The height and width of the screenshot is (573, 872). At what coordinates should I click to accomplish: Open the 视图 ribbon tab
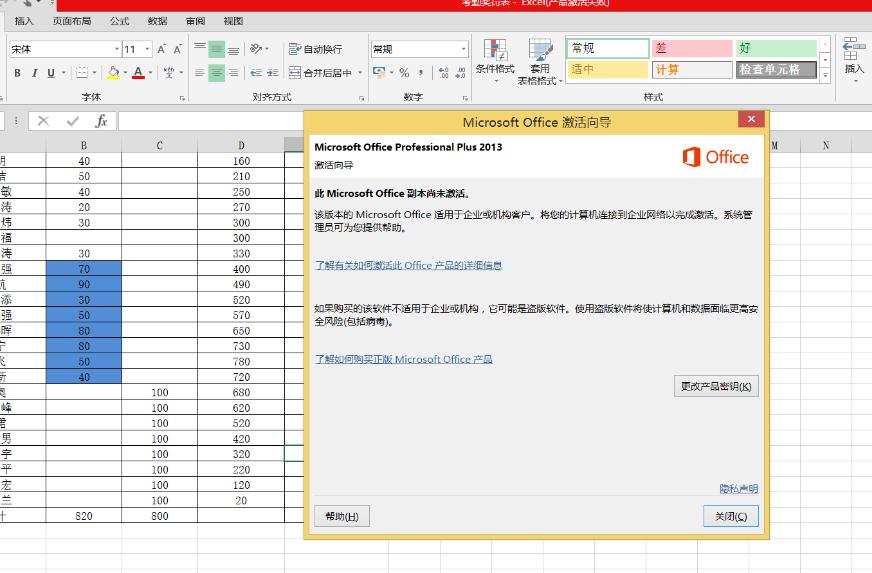(x=233, y=21)
